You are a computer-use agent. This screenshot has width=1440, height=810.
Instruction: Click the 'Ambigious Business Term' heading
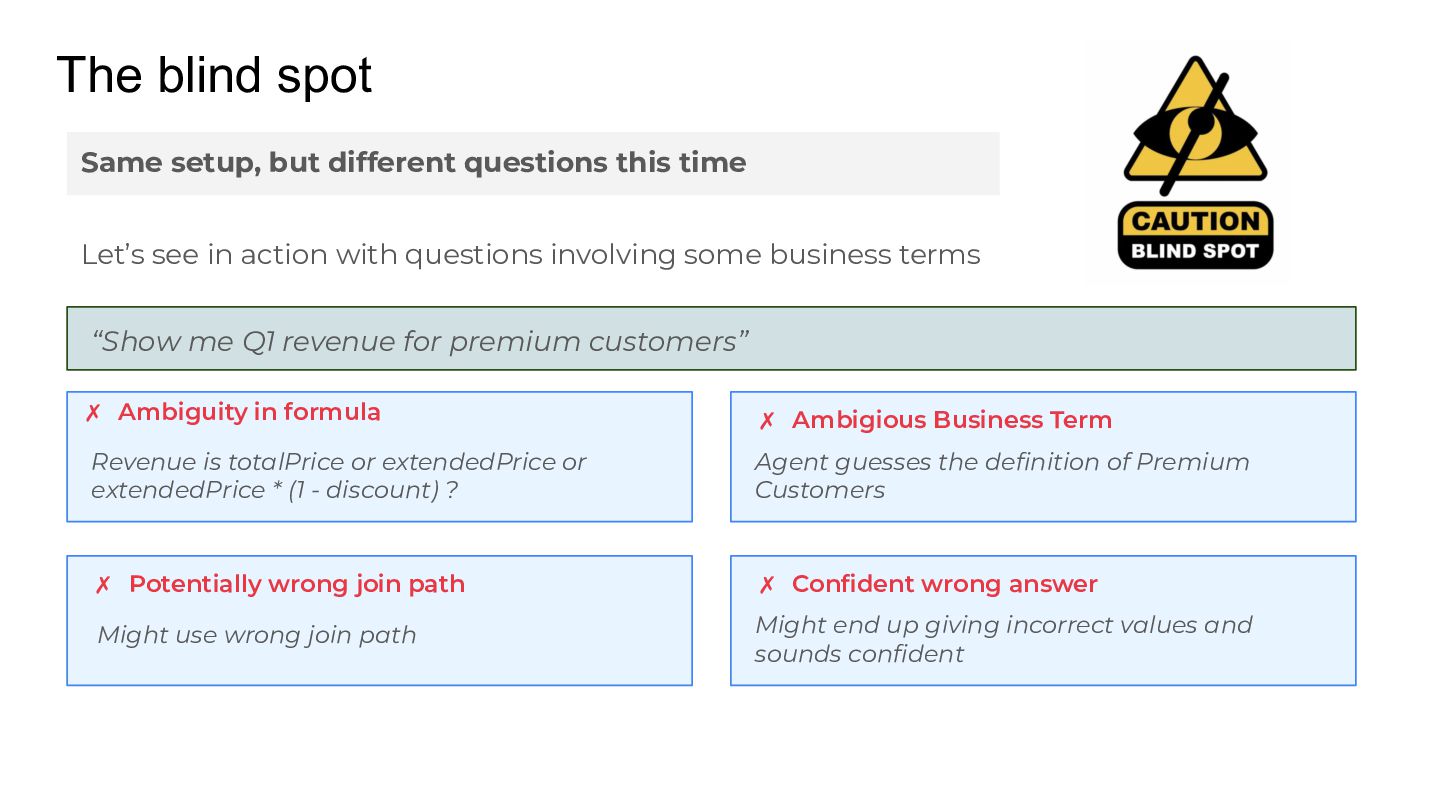point(951,420)
